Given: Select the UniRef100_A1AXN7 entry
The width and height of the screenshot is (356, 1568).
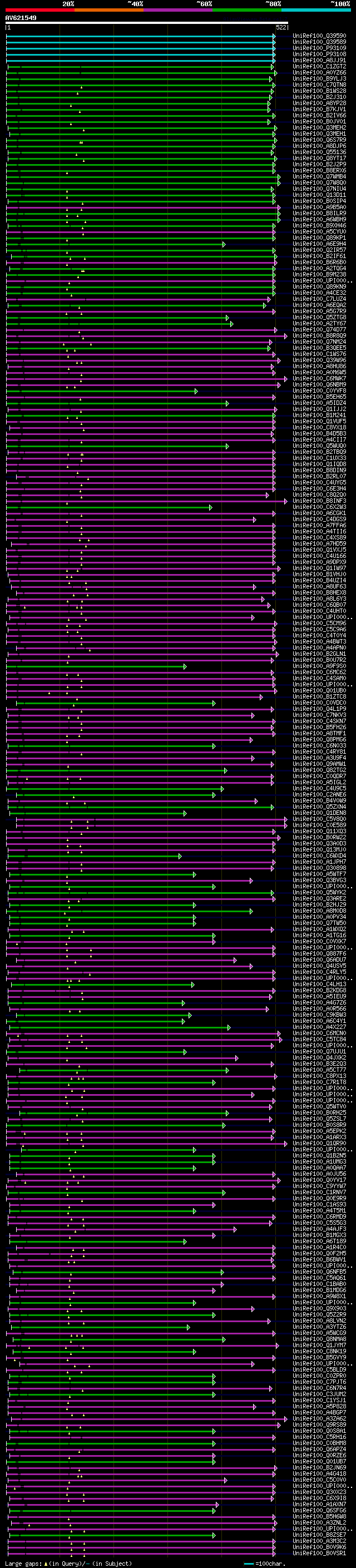Looking at the screenshot, I should 319,1505.
